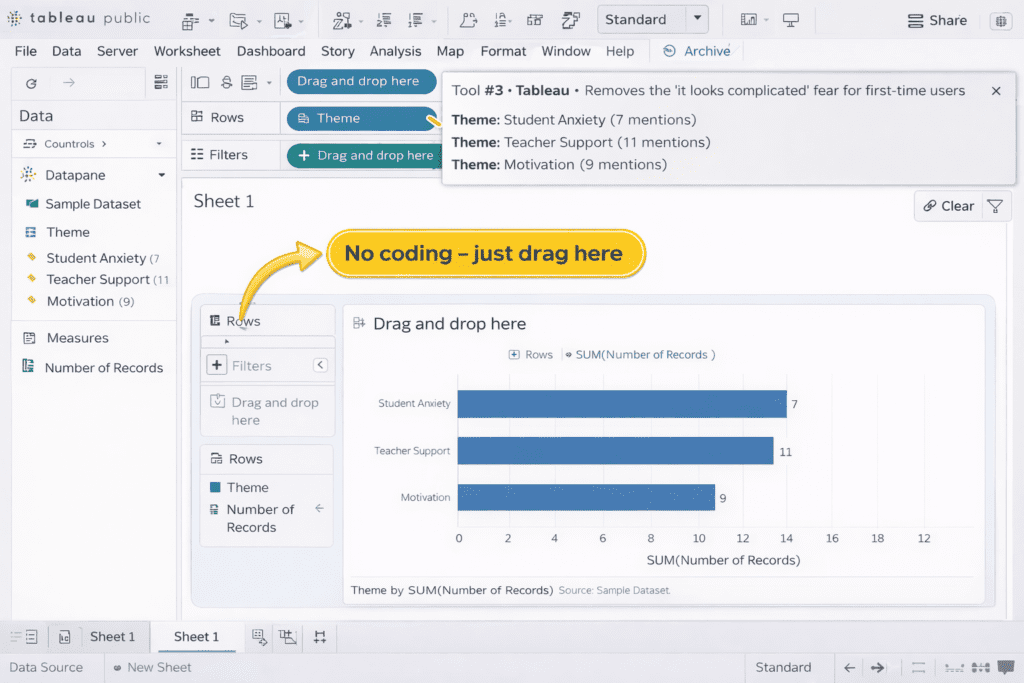1024x683 pixels.
Task: Click the filter funnel icon beside Clear
Action: [x=995, y=206]
